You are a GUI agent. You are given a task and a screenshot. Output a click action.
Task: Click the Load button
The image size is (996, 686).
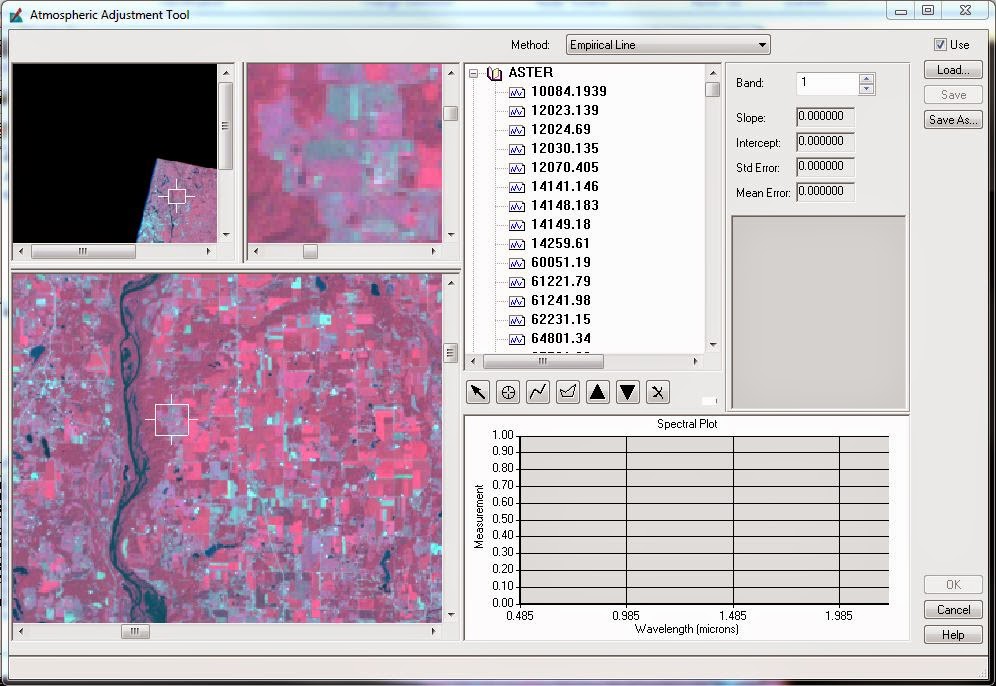click(951, 69)
